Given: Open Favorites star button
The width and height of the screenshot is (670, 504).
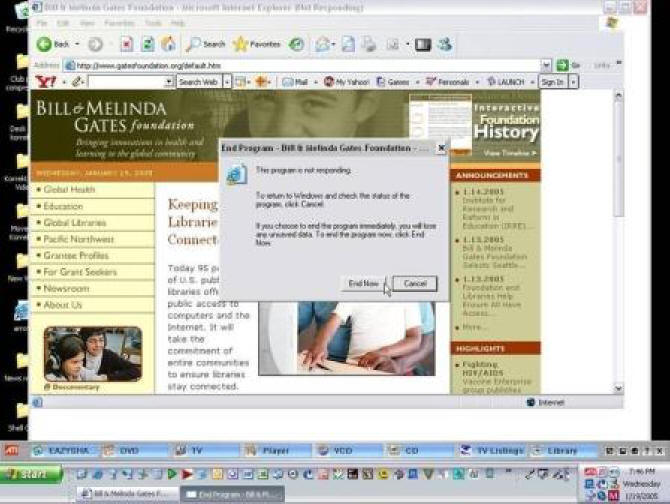Looking at the screenshot, I should pos(257,44).
